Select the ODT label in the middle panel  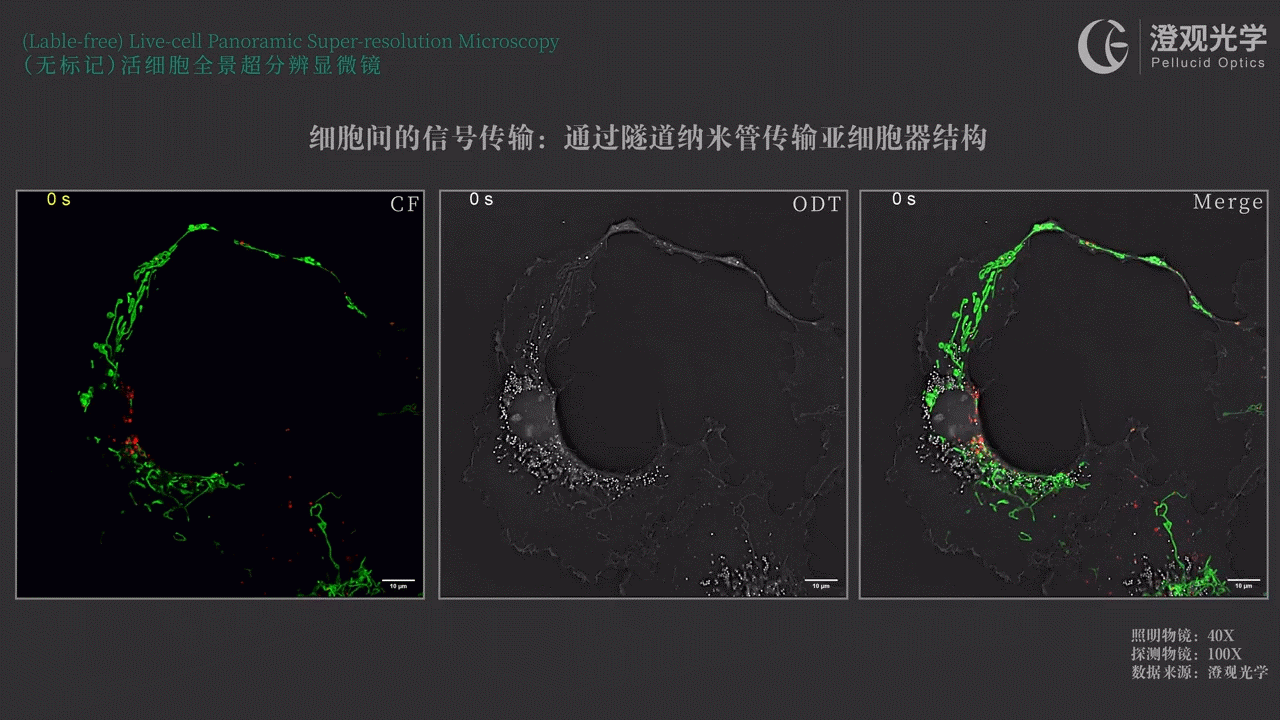tap(816, 204)
